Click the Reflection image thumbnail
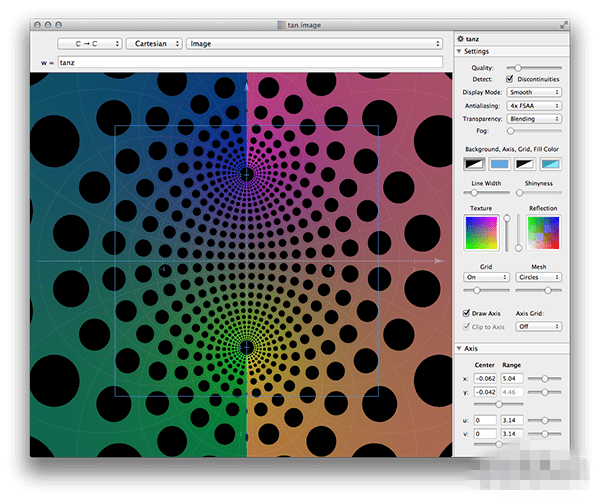 [543, 233]
